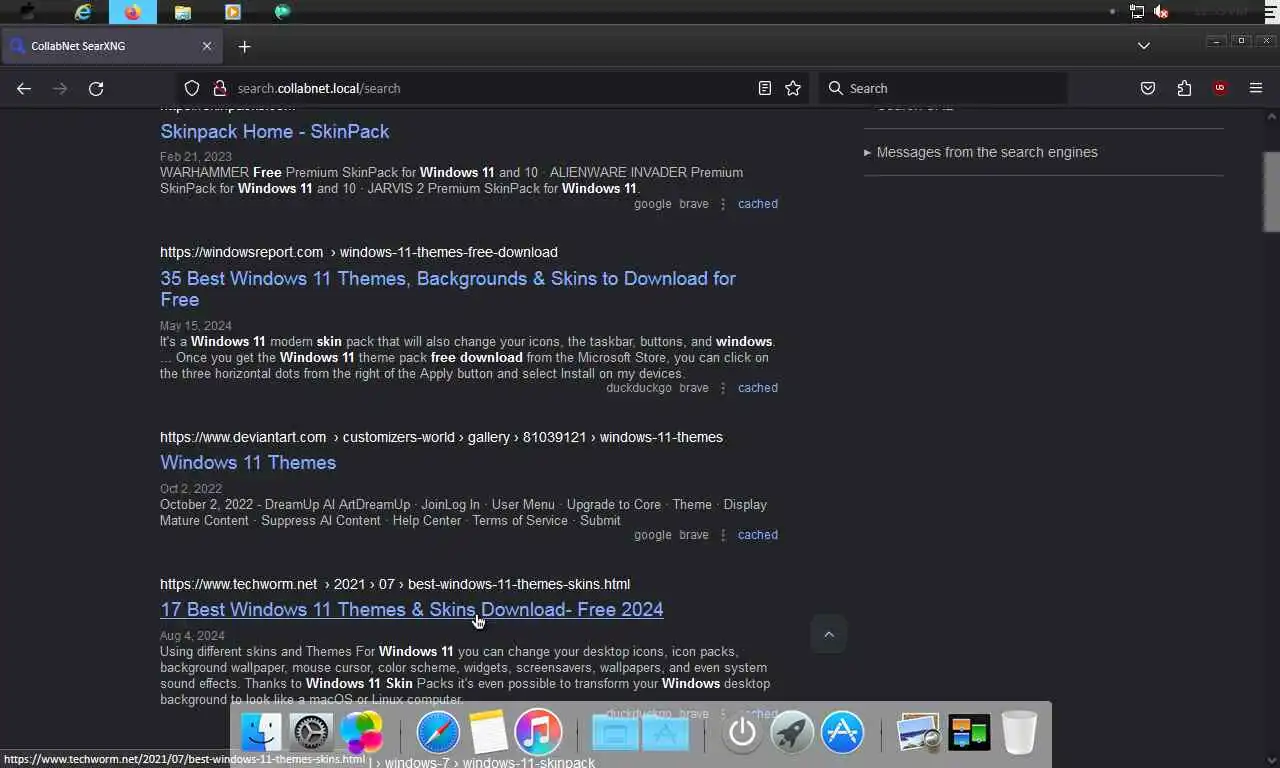
Task: Click the date Aug 4, 2024
Action: click(192, 635)
